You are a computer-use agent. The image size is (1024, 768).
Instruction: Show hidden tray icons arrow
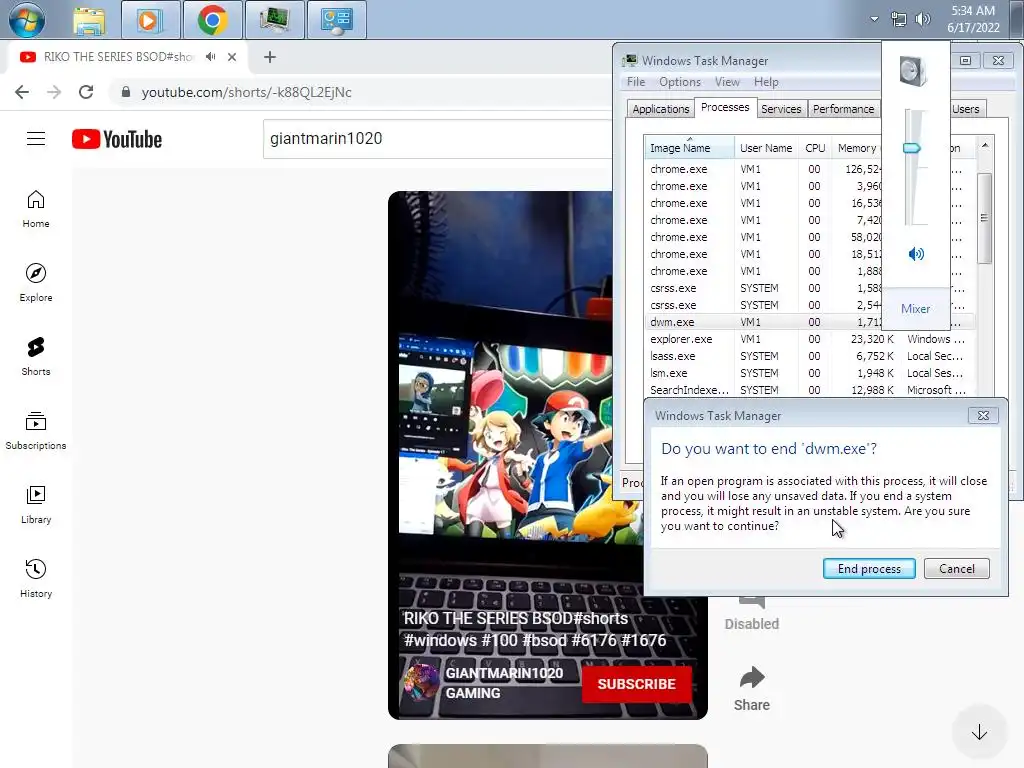click(x=874, y=19)
